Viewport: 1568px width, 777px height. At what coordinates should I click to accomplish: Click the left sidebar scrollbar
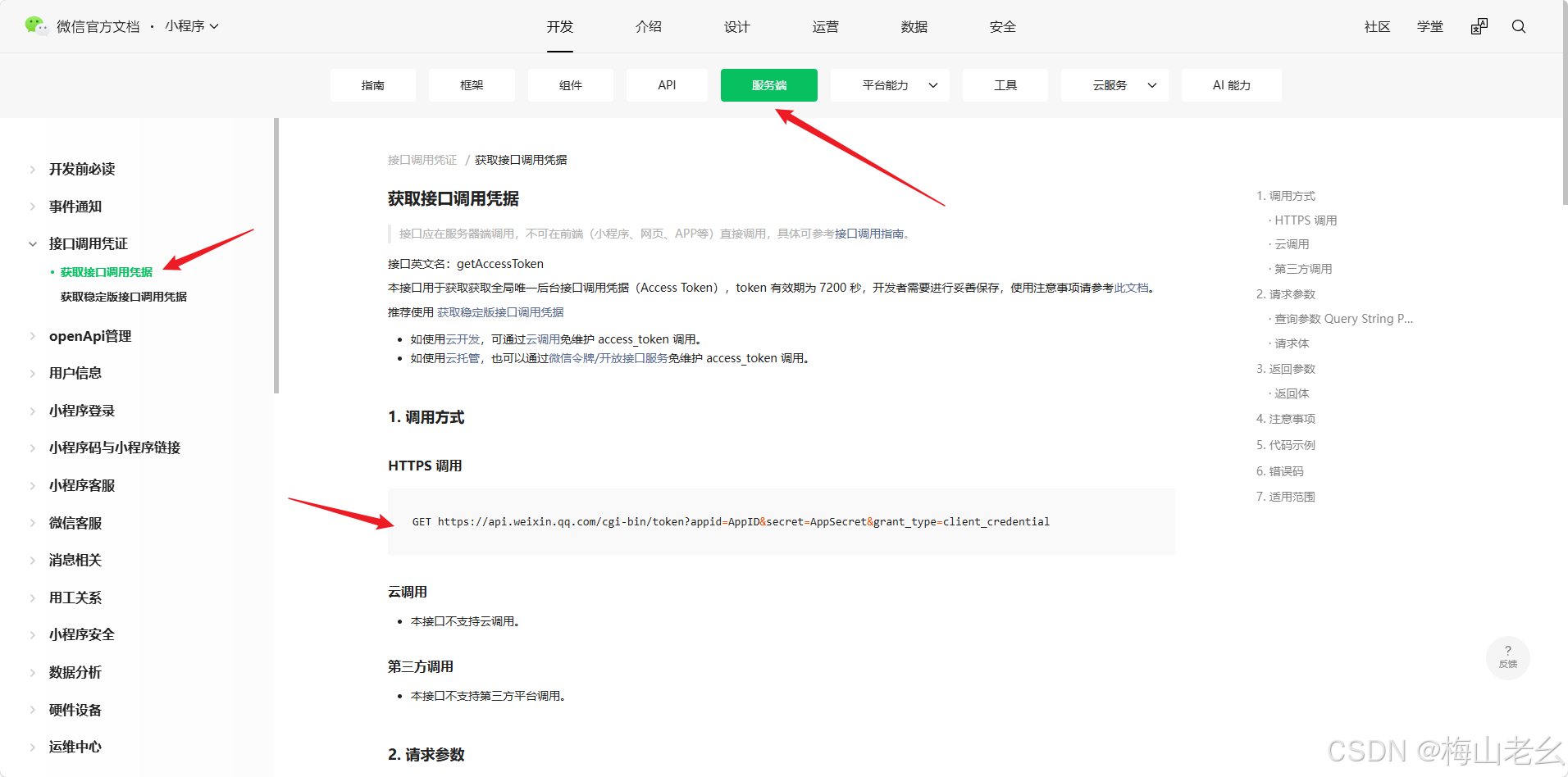tap(276, 256)
